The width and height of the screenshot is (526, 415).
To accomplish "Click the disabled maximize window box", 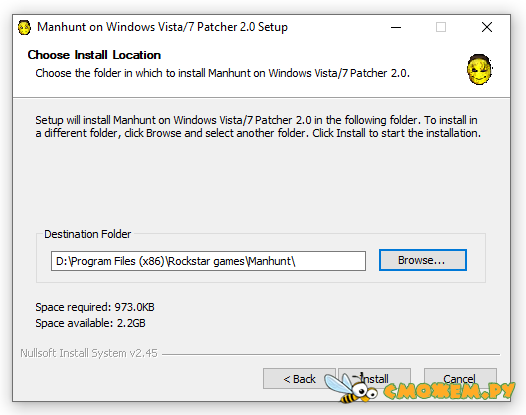I will pos(441,27).
